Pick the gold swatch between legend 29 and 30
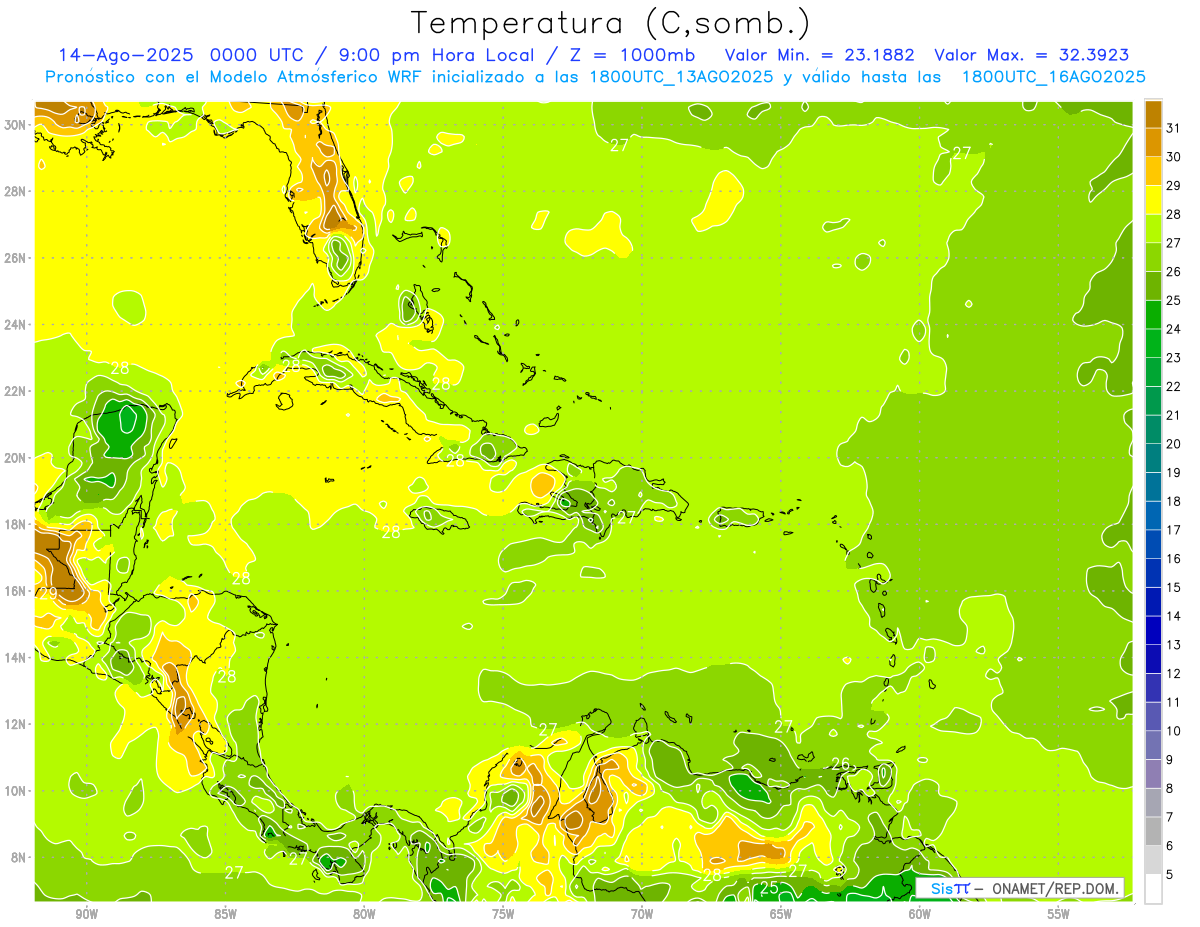 1153,172
